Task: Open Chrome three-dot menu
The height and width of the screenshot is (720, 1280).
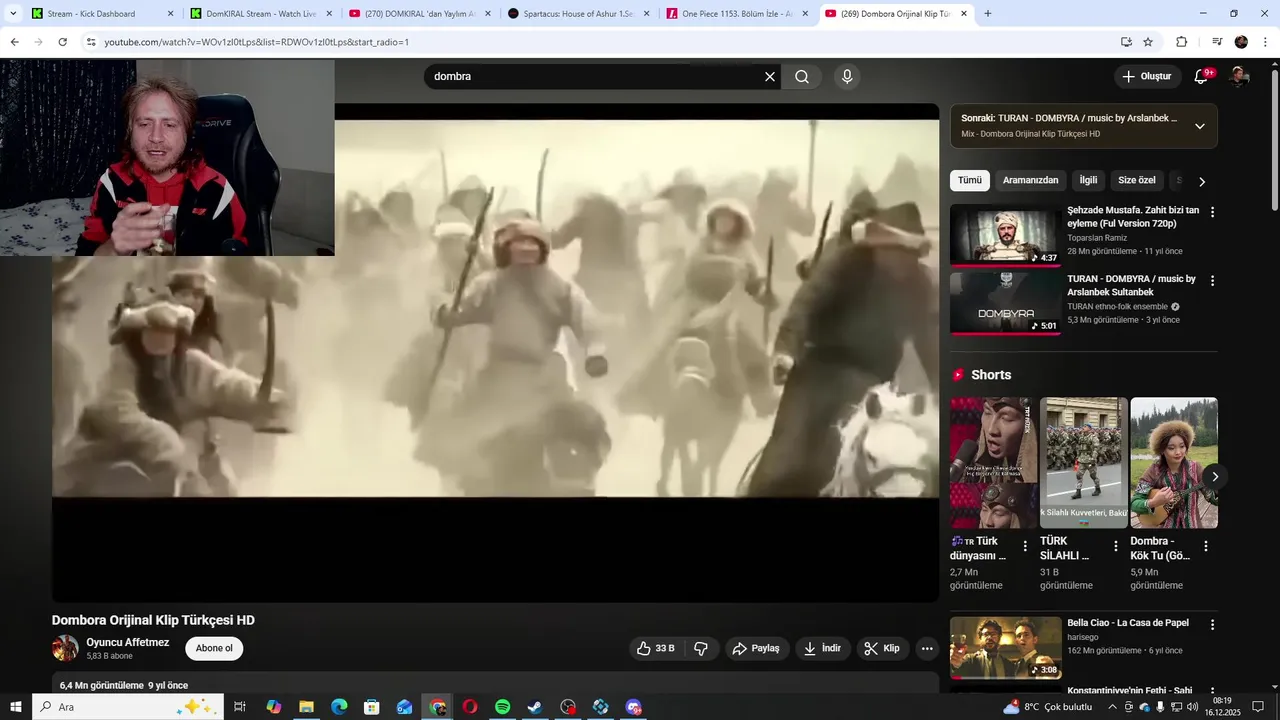Action: pyautogui.click(x=1266, y=42)
